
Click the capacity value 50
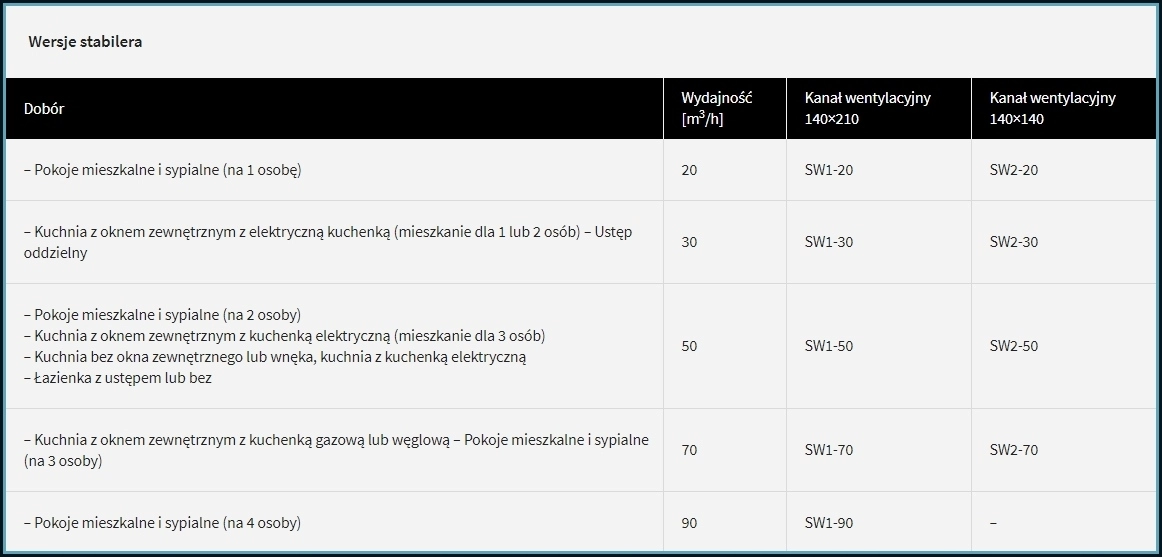click(x=689, y=346)
